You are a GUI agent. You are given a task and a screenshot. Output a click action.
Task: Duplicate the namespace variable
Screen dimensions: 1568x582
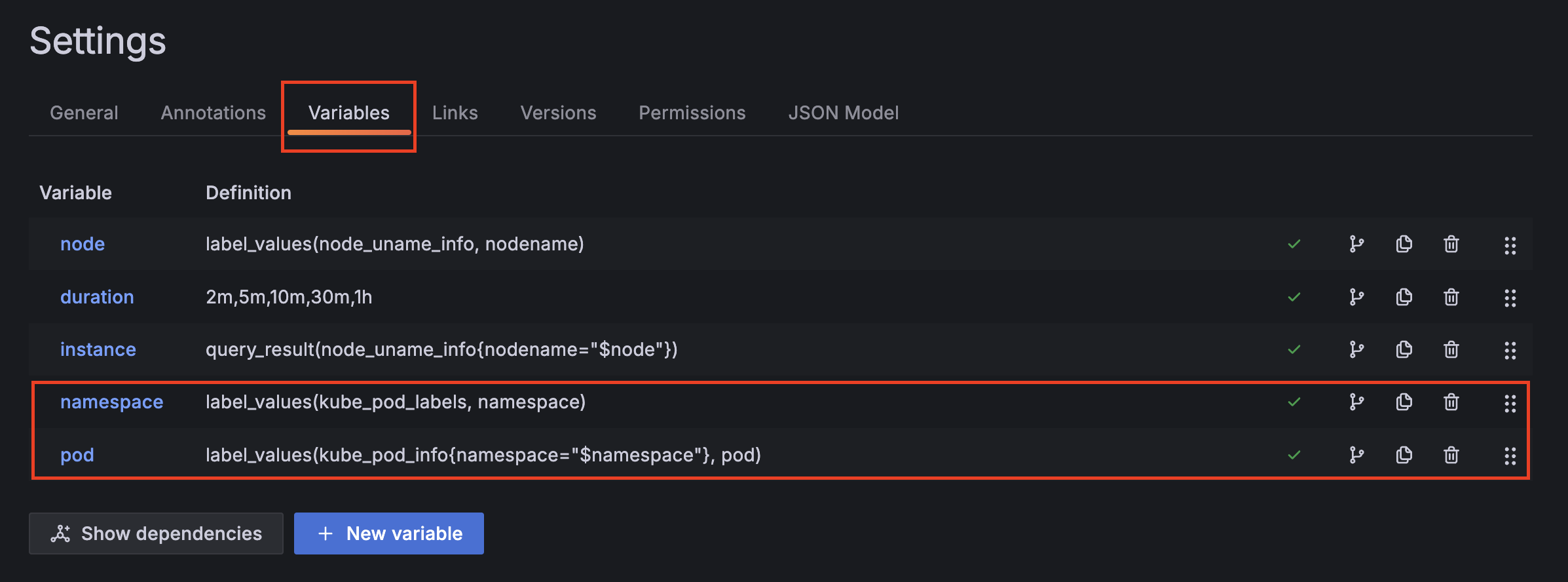[x=1404, y=402]
